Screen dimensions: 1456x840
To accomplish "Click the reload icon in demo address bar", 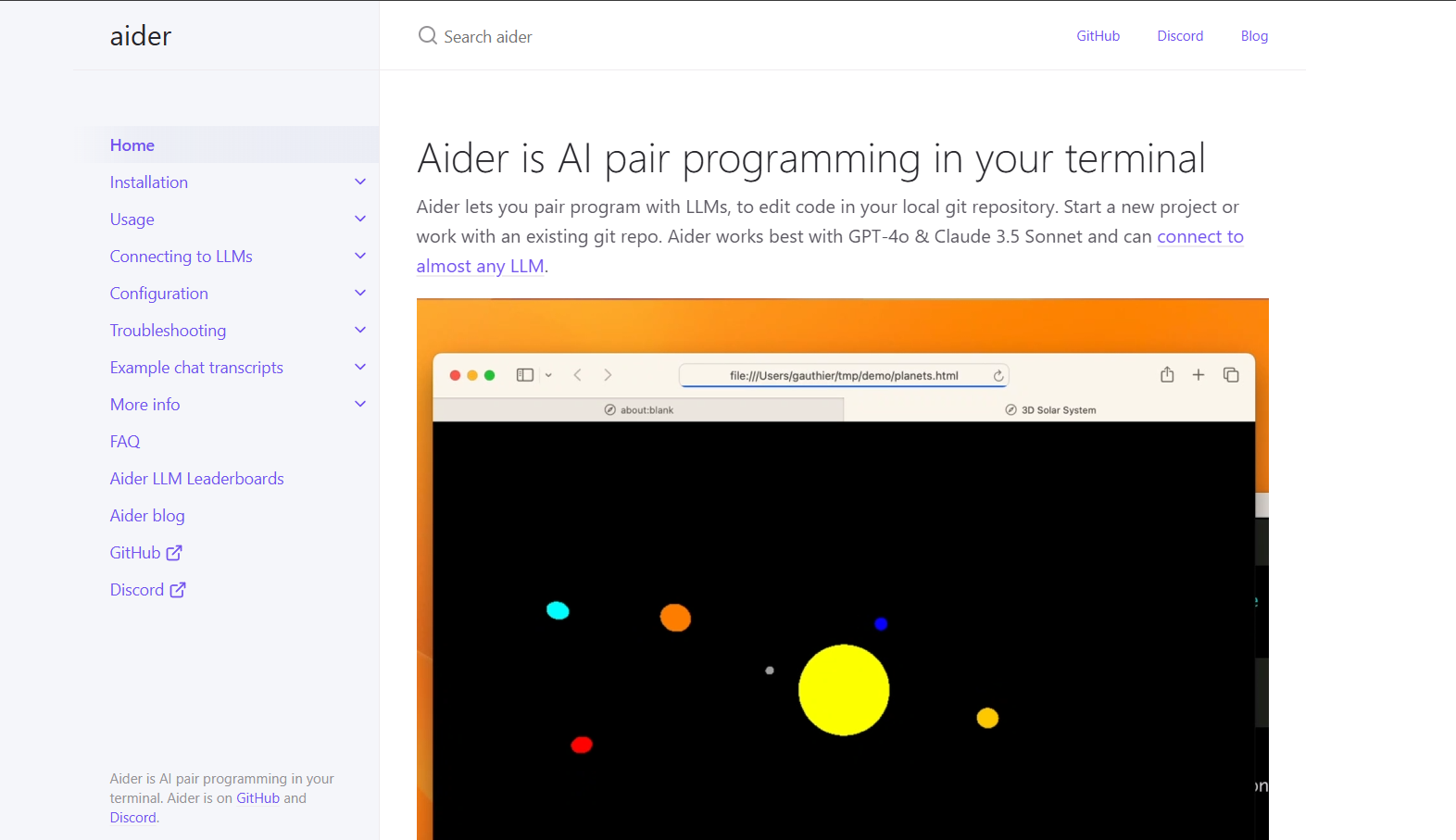I will [998, 376].
